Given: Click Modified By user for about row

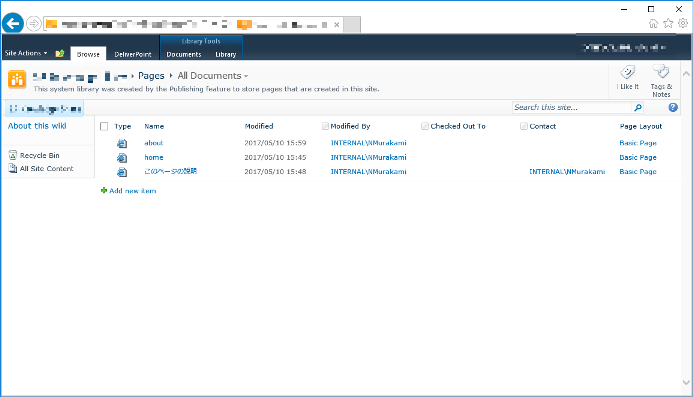Looking at the screenshot, I should tap(369, 143).
